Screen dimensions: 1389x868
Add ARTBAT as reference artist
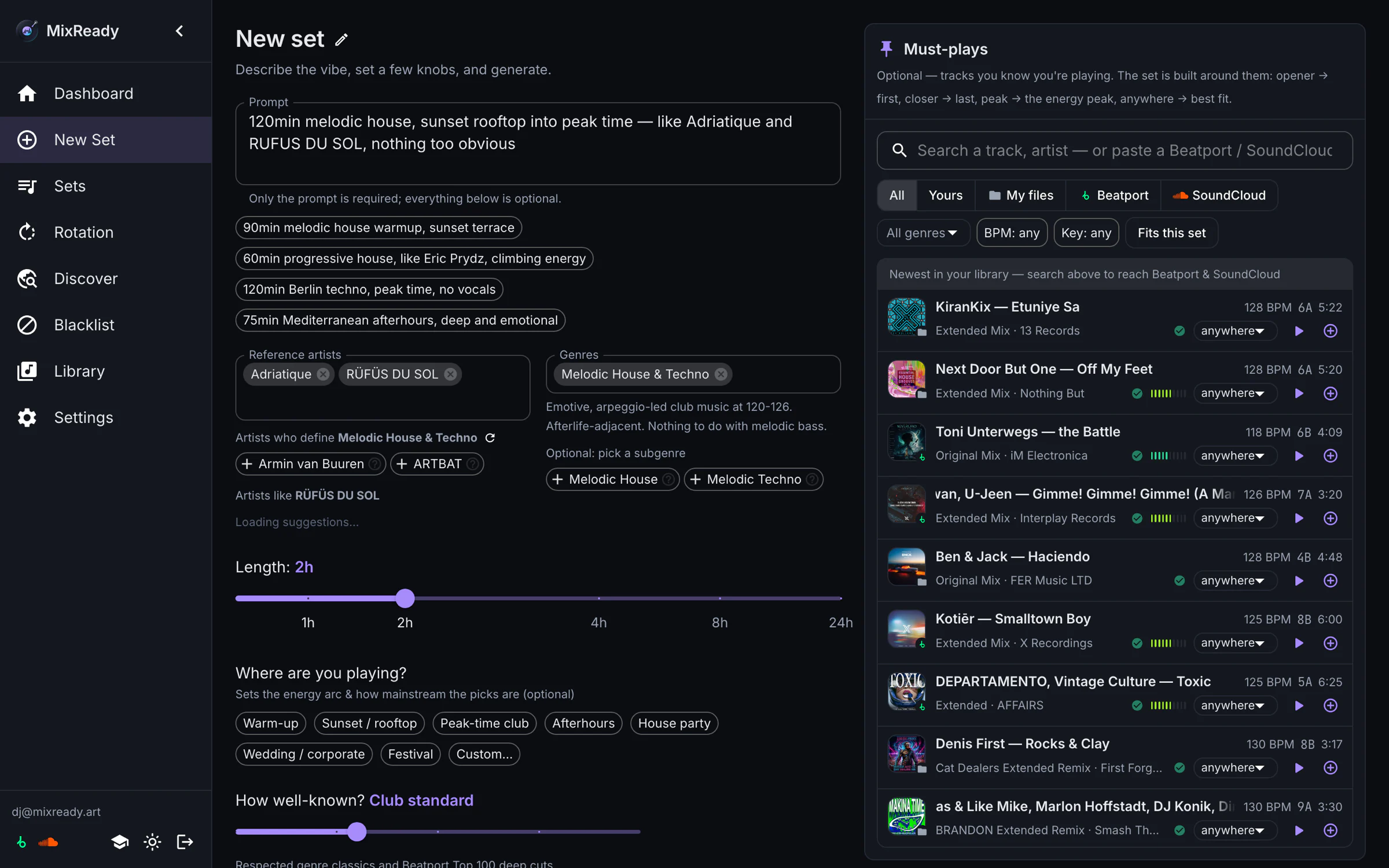click(x=437, y=464)
